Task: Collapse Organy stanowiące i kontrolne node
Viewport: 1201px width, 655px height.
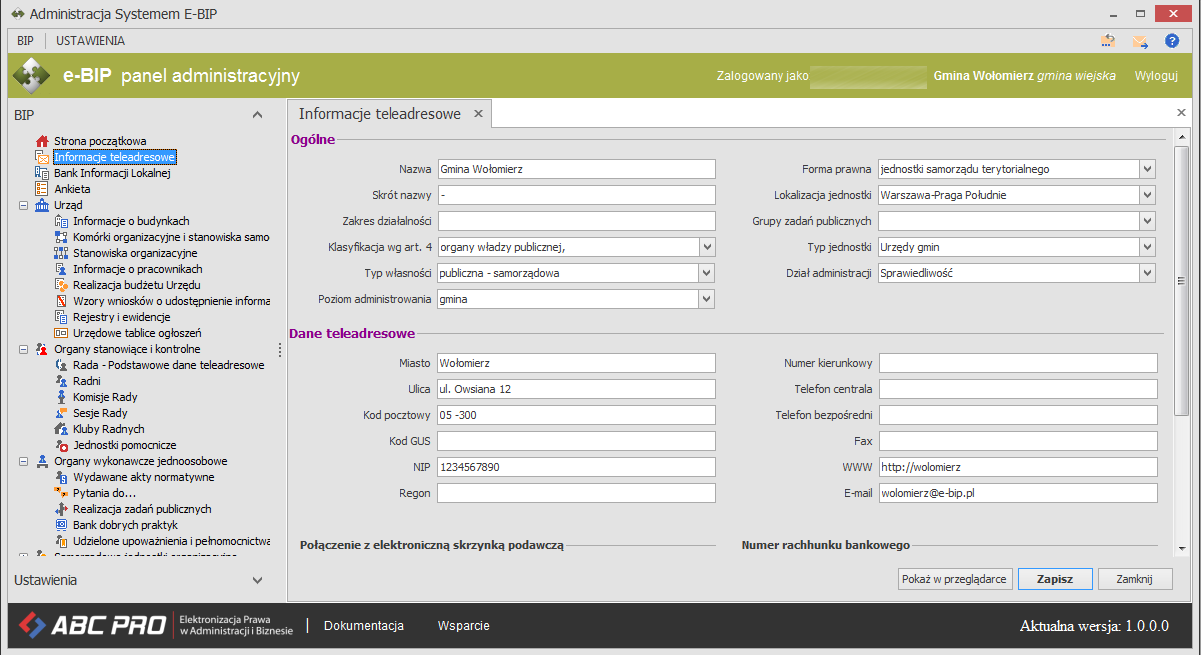Action: (x=23, y=349)
